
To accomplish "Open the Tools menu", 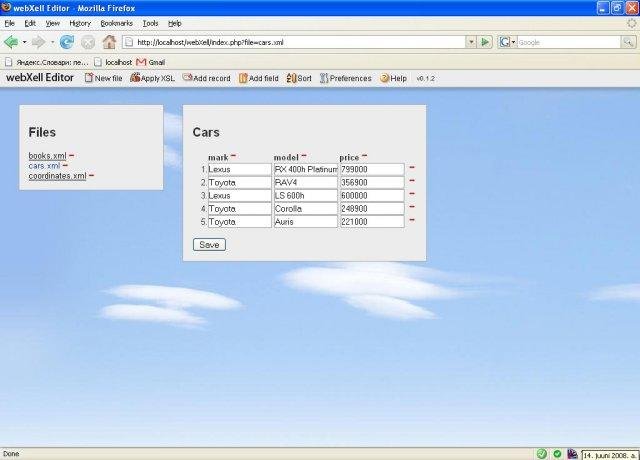I will pyautogui.click(x=150, y=23).
